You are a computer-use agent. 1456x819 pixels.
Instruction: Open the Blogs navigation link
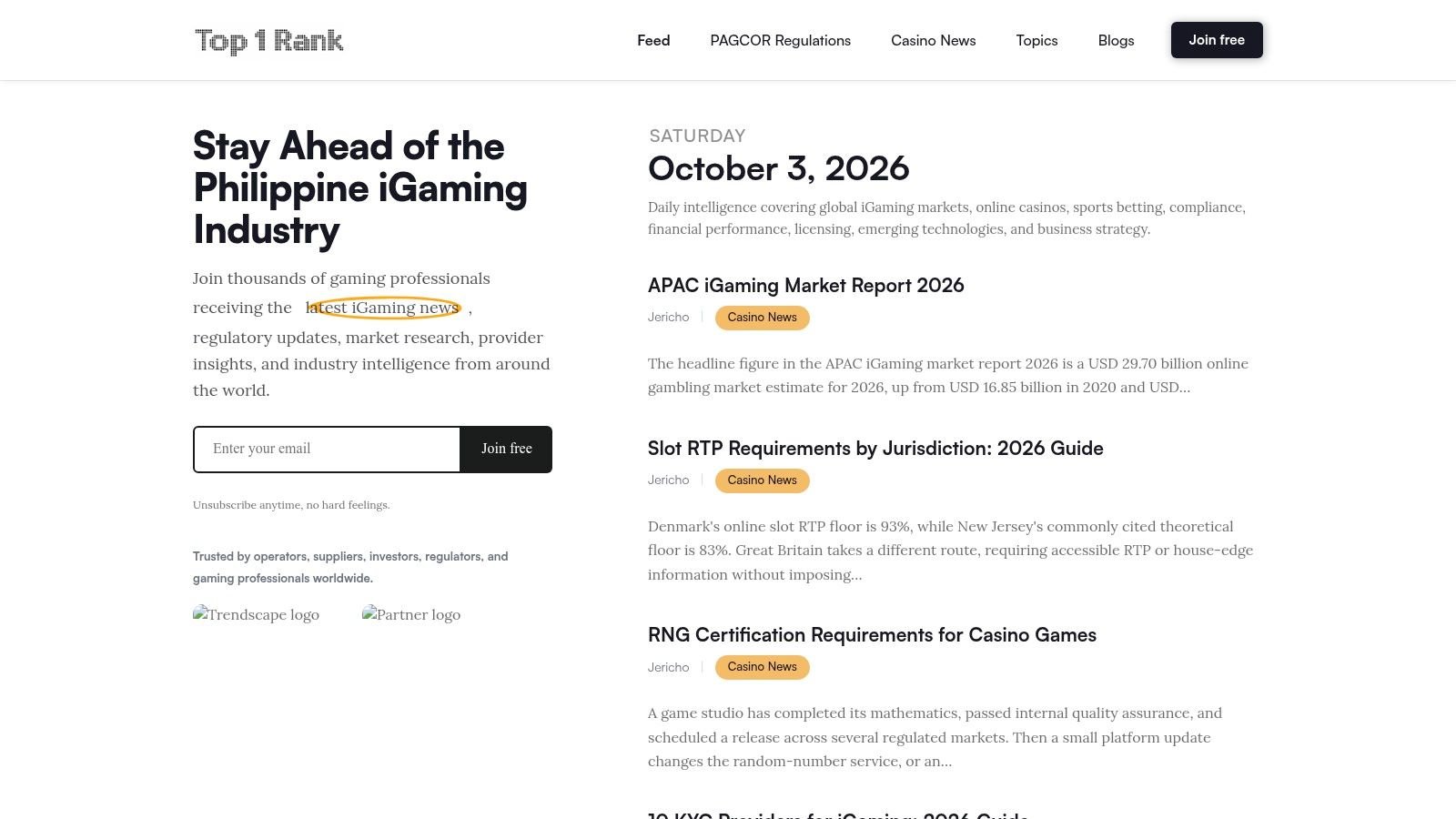[1117, 40]
